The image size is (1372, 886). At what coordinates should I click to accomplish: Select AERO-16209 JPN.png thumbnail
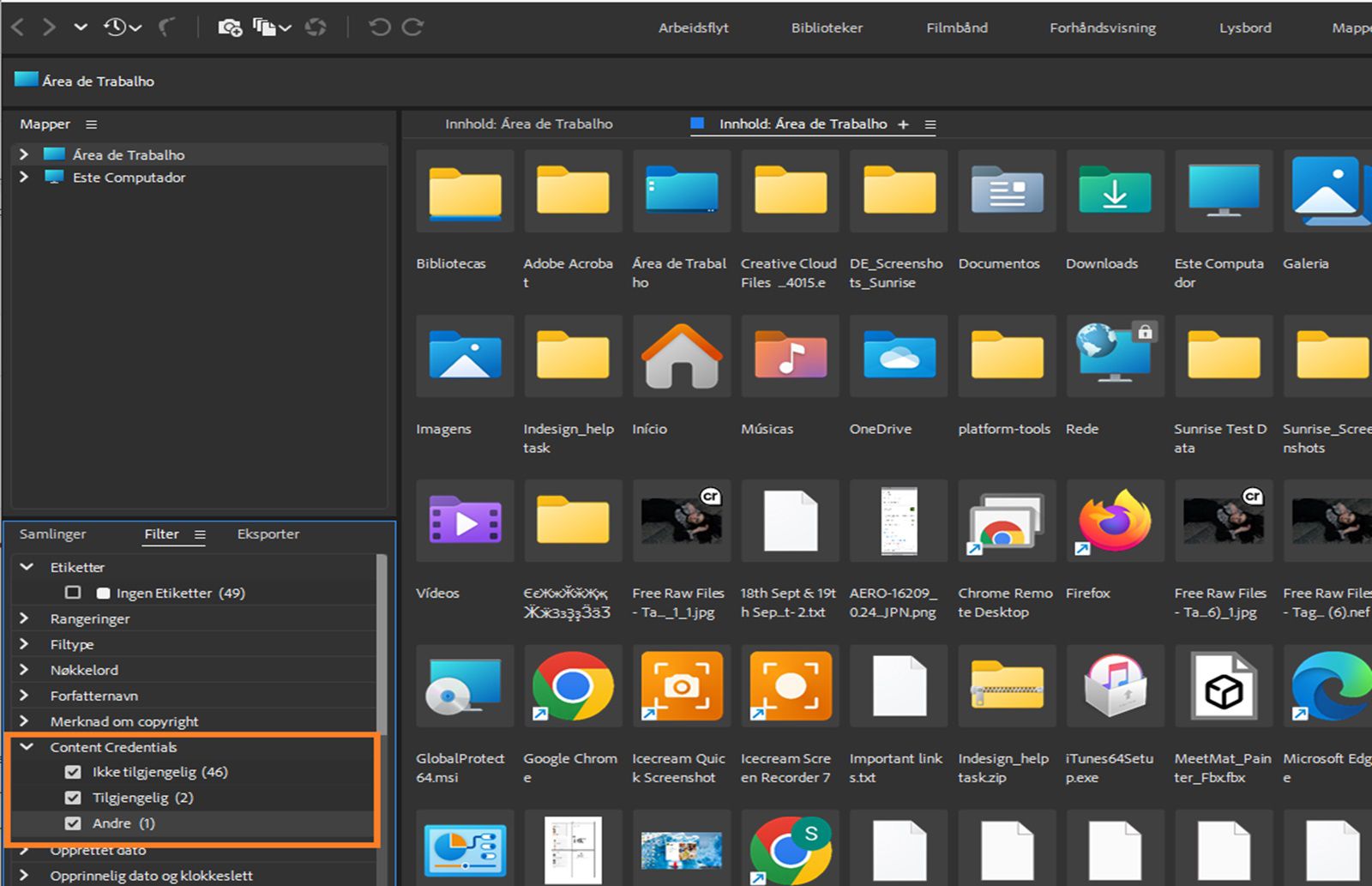[x=899, y=521]
